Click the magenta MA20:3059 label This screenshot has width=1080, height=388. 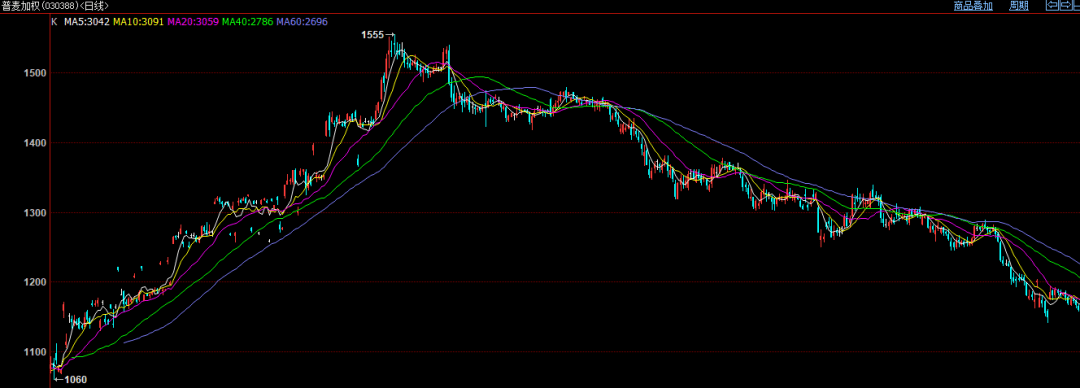point(193,21)
